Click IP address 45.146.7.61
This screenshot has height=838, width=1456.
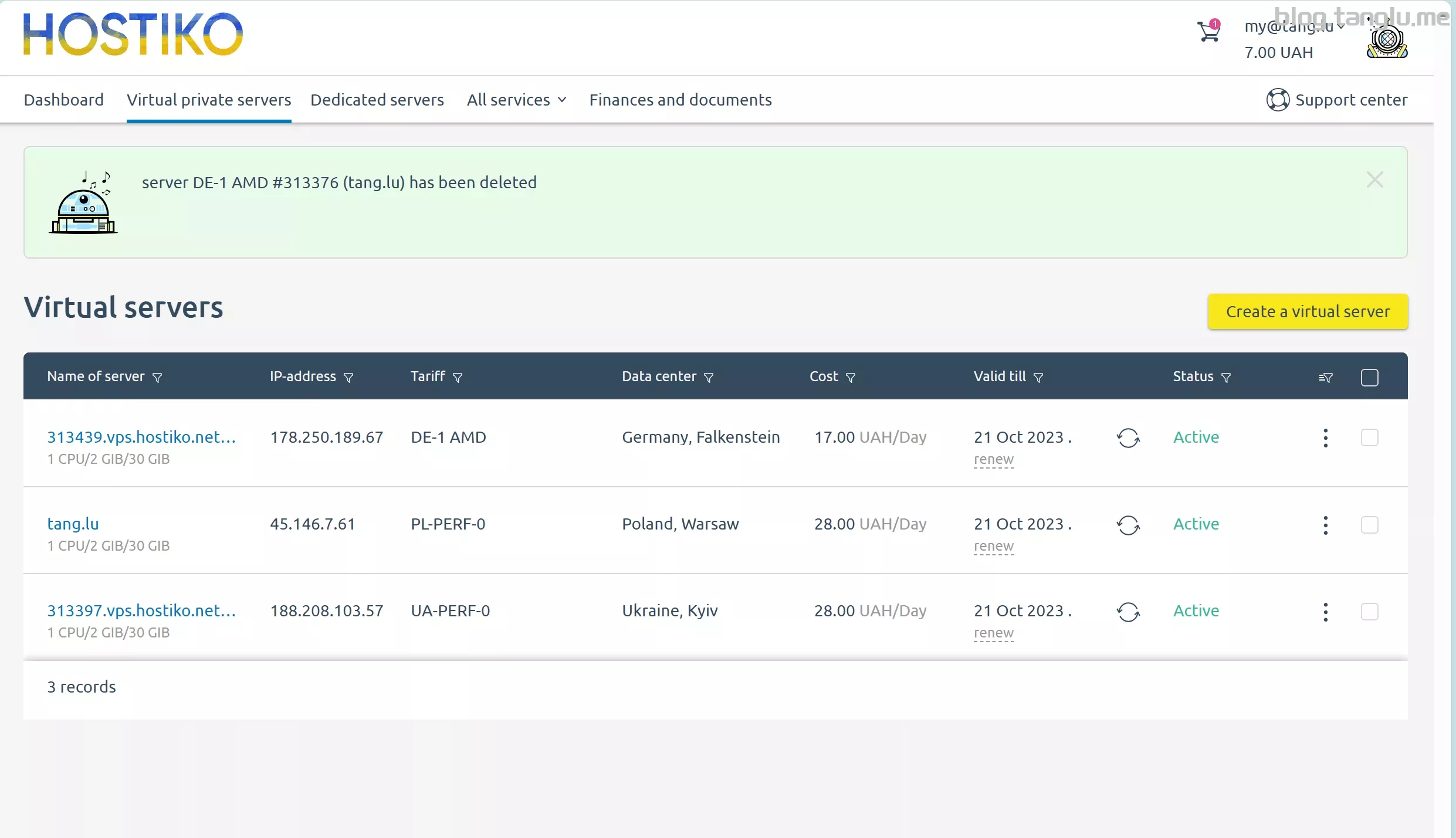pos(313,524)
